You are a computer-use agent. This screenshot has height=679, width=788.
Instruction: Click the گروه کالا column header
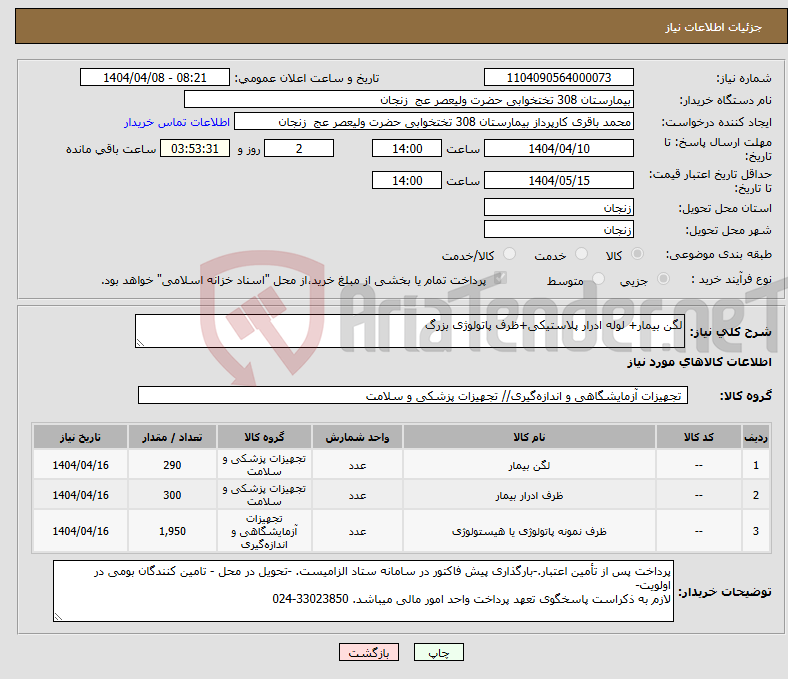[264, 437]
